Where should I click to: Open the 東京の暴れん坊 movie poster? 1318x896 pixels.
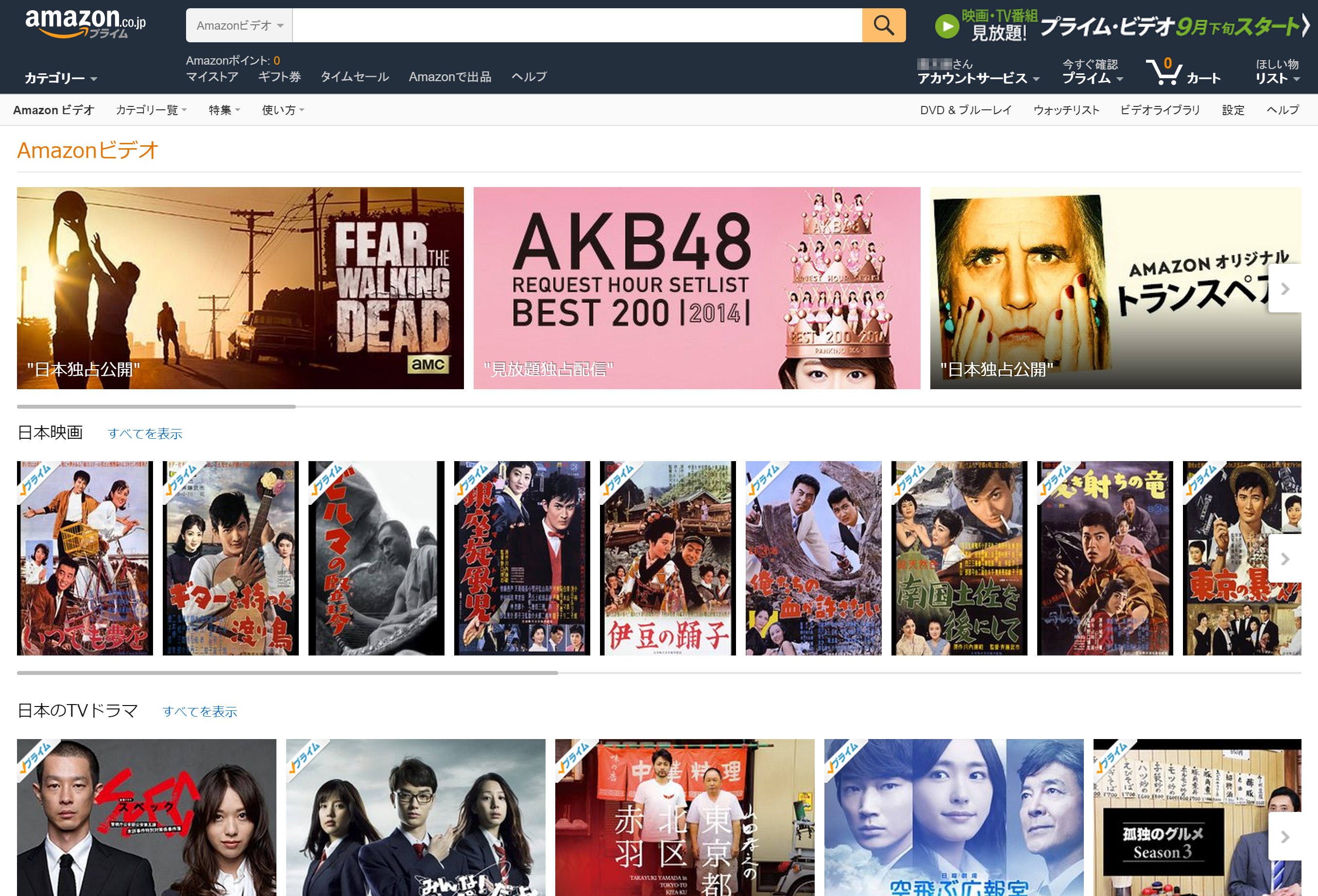[1242, 558]
